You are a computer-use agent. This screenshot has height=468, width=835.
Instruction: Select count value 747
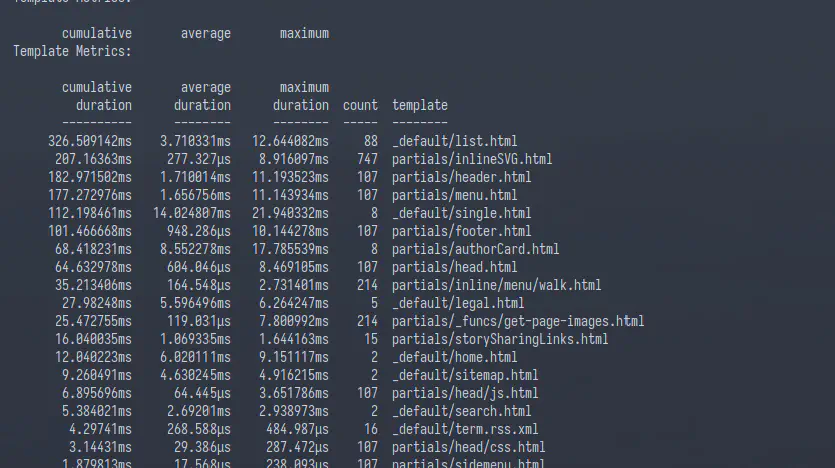(367, 159)
